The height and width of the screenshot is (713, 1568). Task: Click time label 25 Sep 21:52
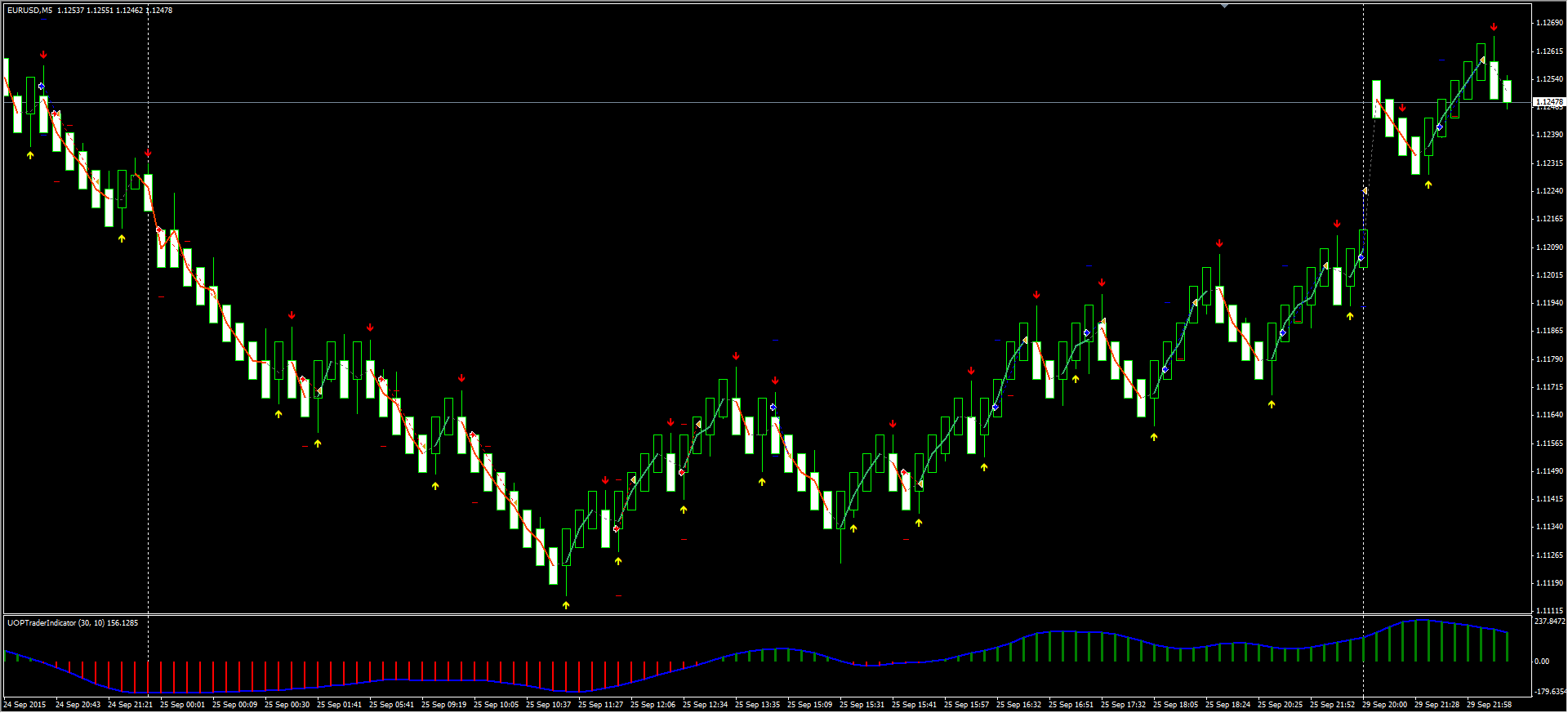[1332, 704]
